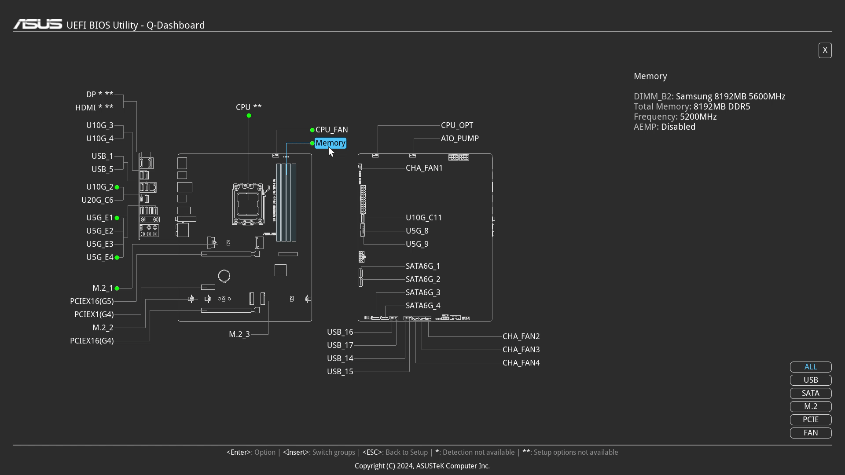Select the M.2_1 slot label
Image resolution: width=845 pixels, height=475 pixels.
(102, 288)
